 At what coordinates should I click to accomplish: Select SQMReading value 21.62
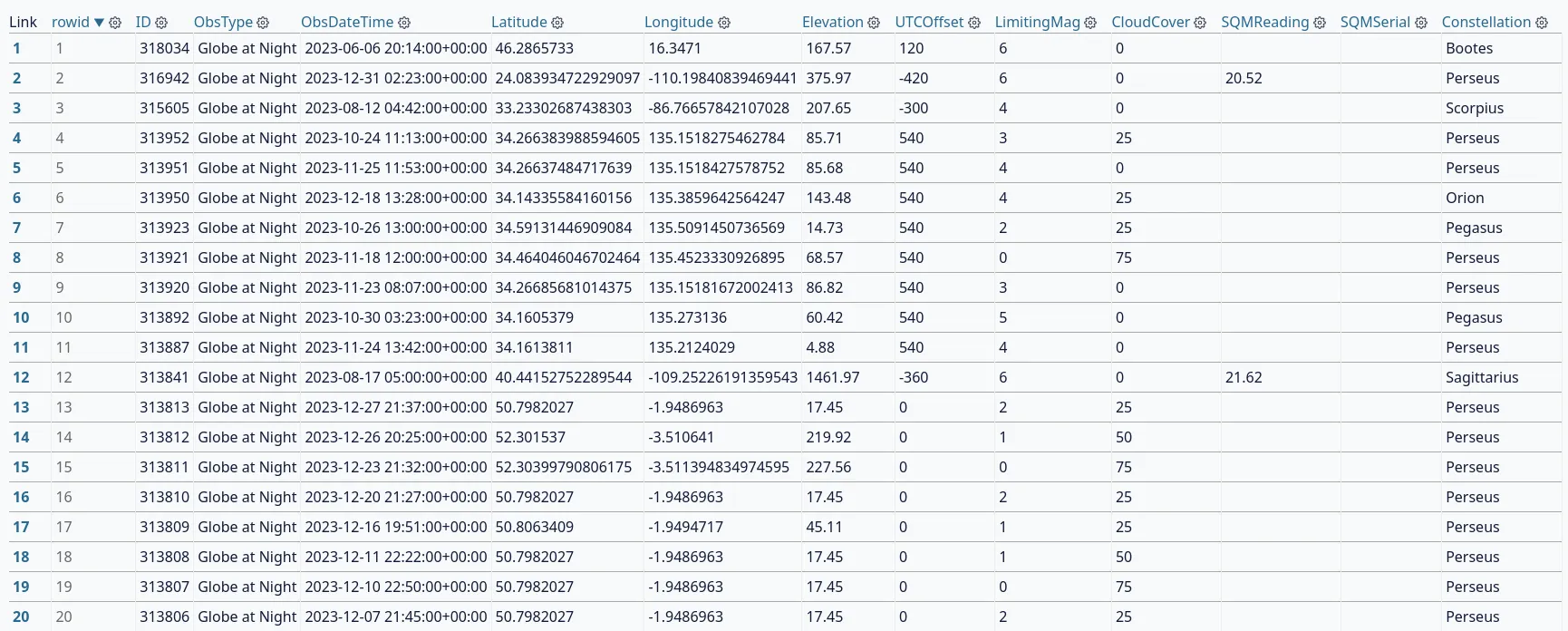tap(1244, 377)
